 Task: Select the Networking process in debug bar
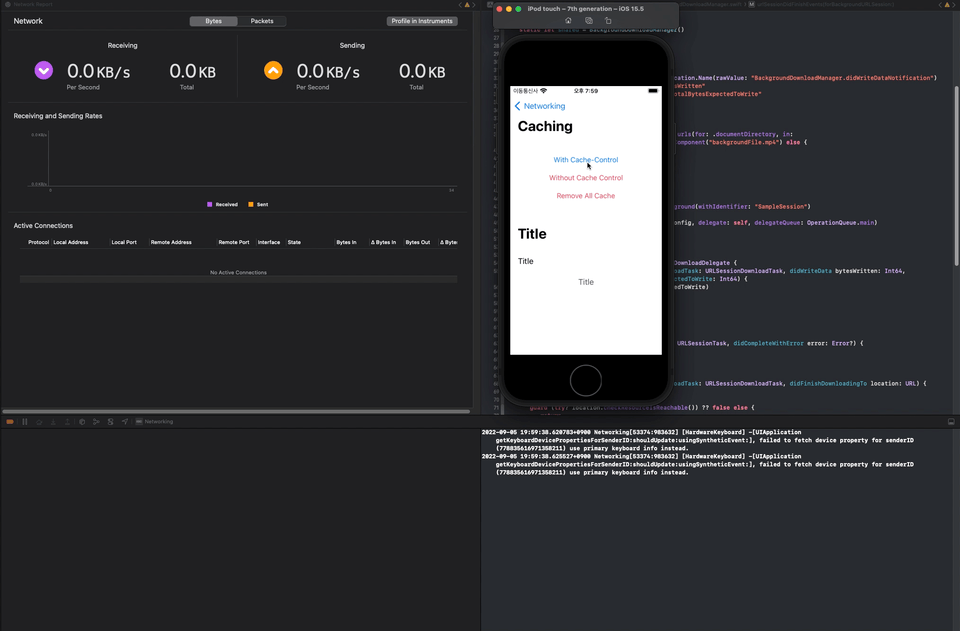(154, 422)
